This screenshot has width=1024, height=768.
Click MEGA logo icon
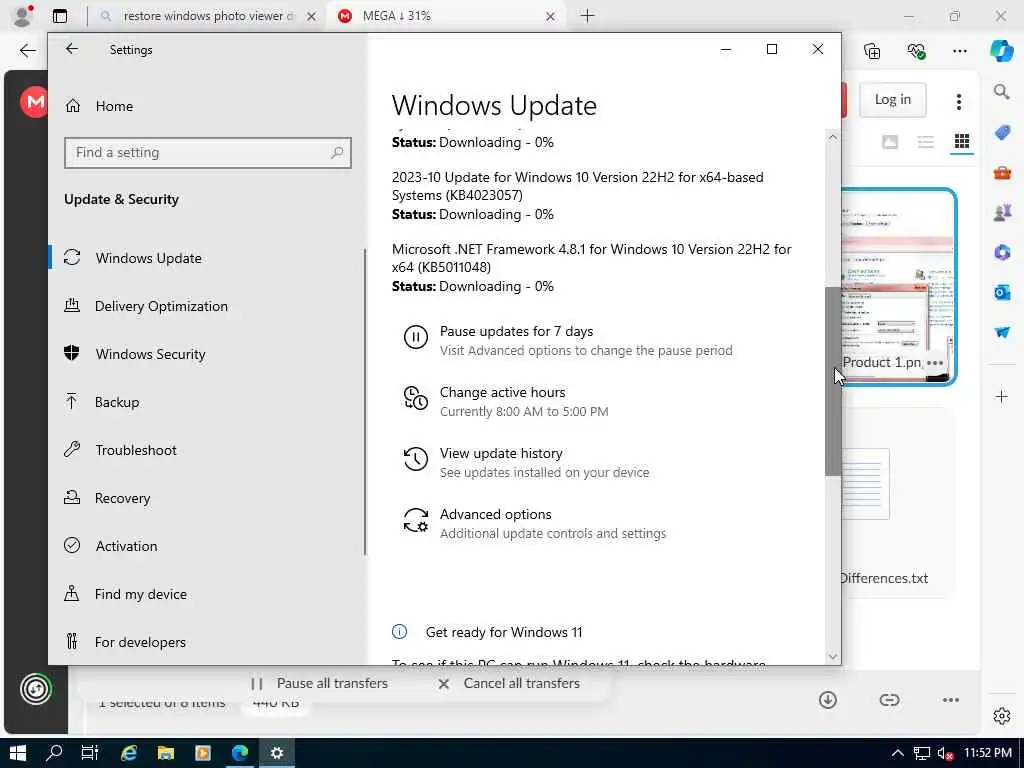point(34,102)
